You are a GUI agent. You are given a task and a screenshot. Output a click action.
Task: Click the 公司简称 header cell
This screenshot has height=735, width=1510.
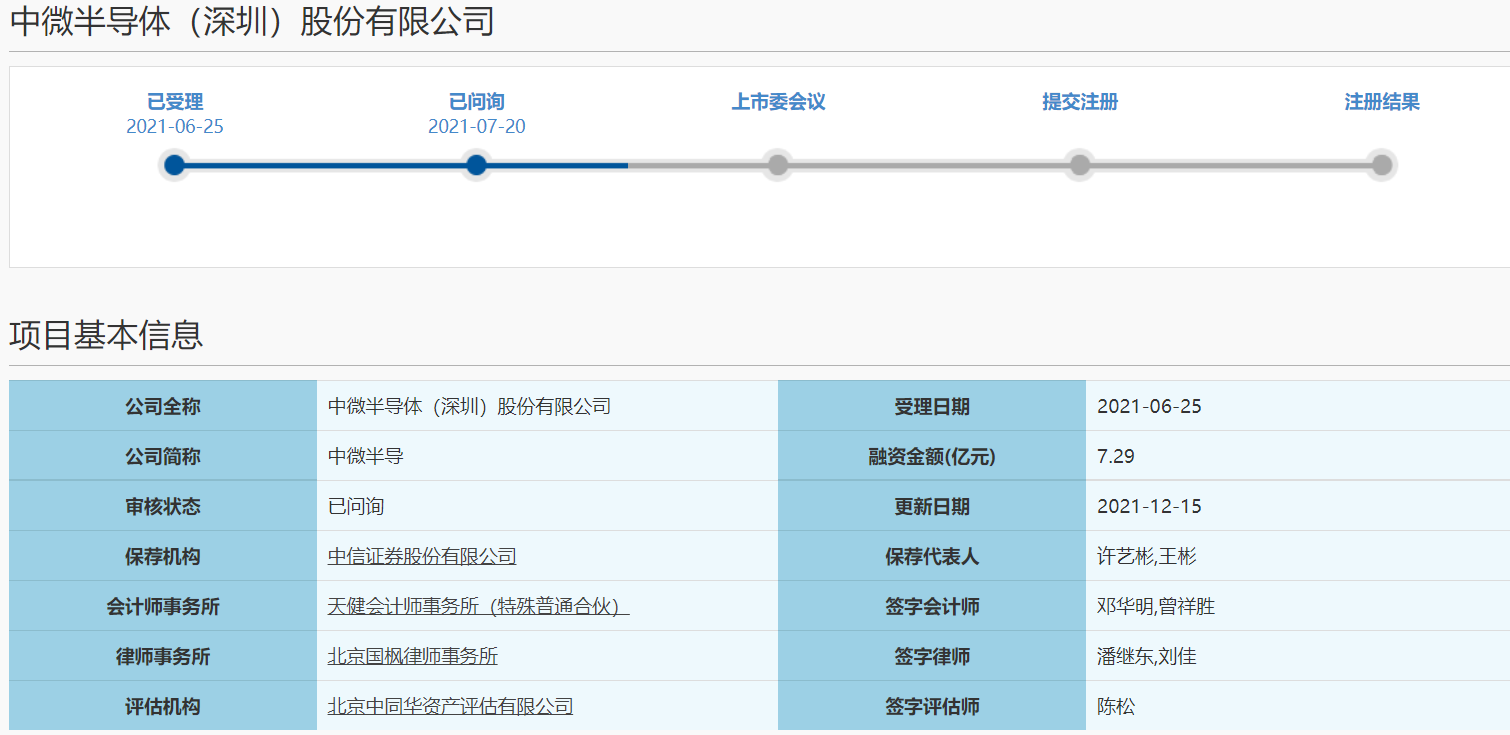[163, 456]
